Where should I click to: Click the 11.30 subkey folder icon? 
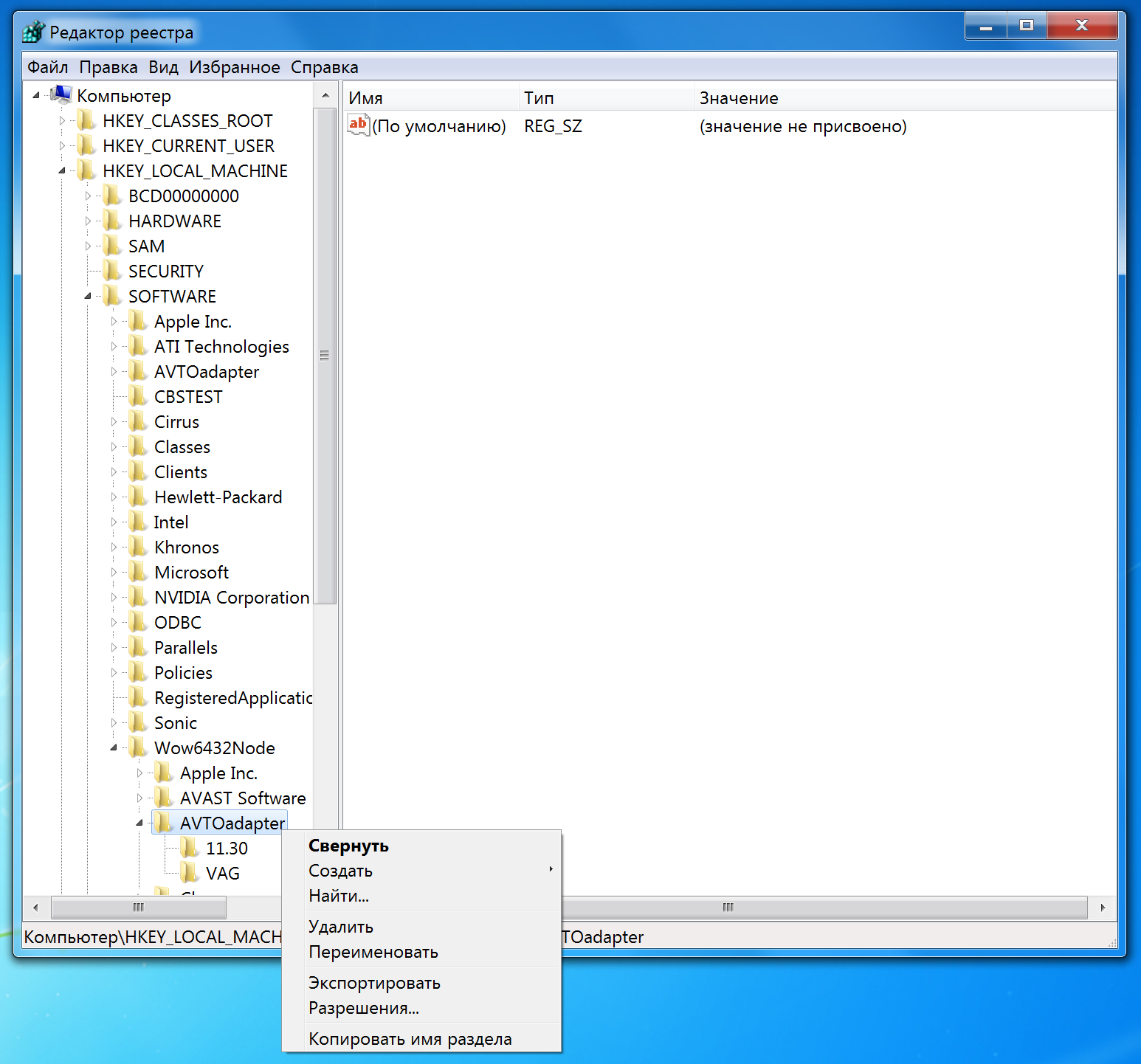click(x=189, y=847)
